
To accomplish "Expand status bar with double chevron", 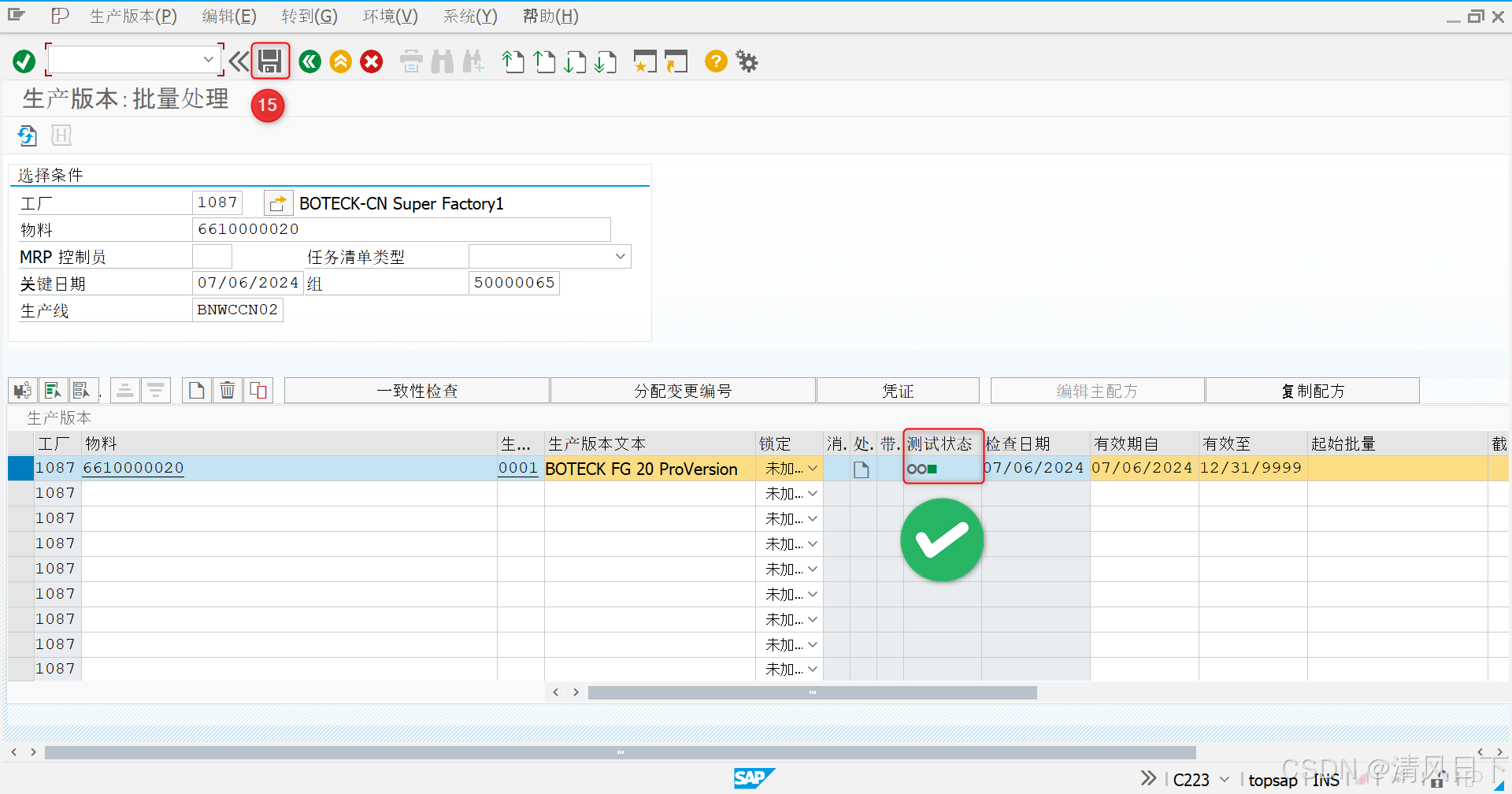I will pos(1149,778).
